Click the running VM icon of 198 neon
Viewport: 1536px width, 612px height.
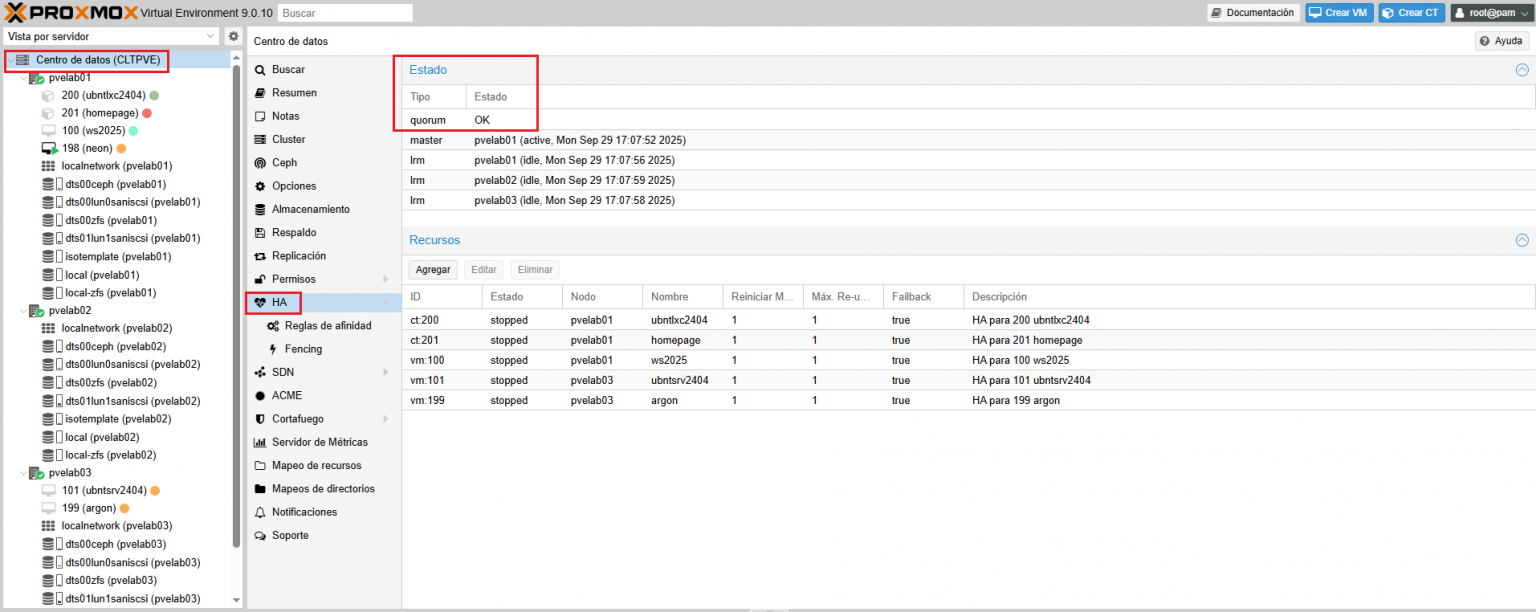(49, 148)
